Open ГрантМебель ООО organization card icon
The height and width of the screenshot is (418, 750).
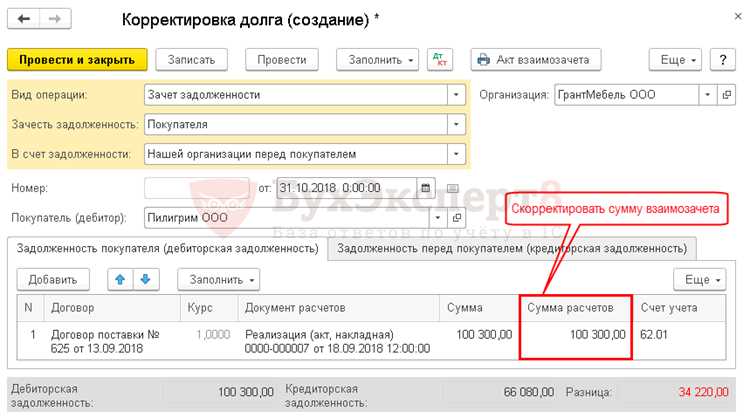pyautogui.click(x=727, y=95)
